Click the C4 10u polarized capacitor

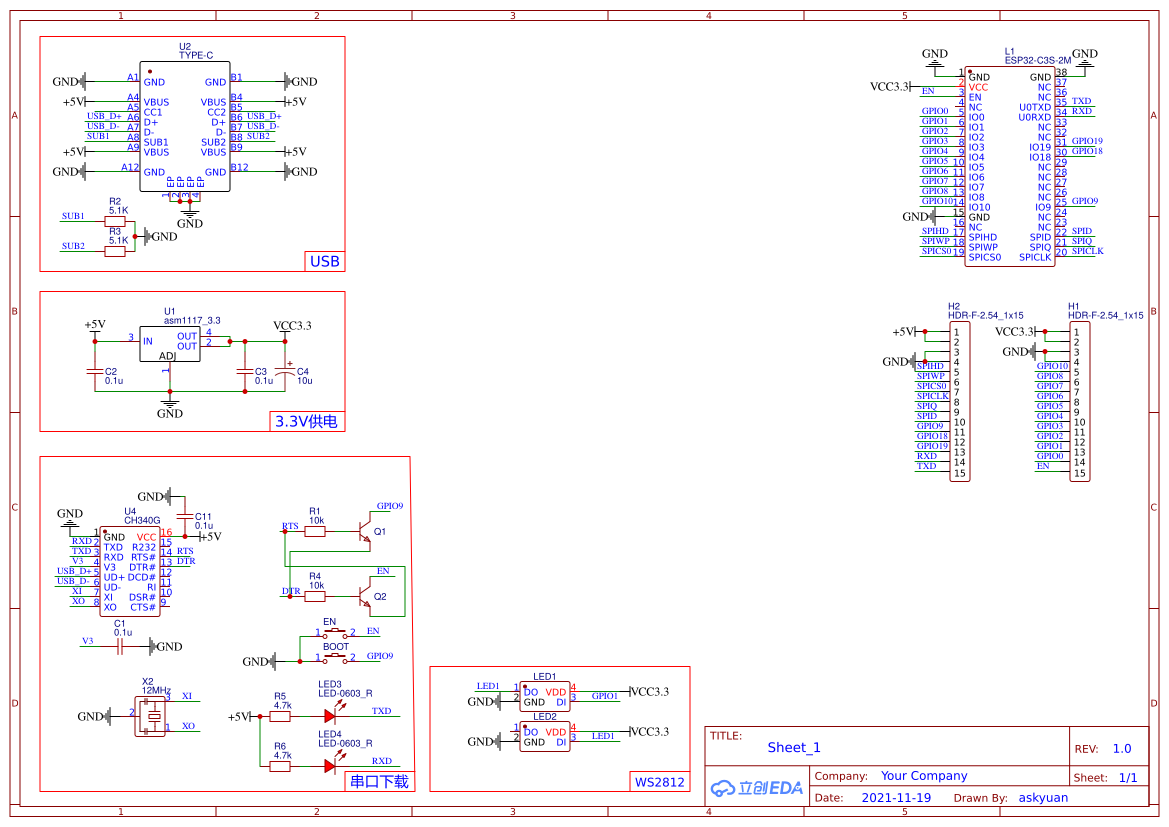coord(285,370)
